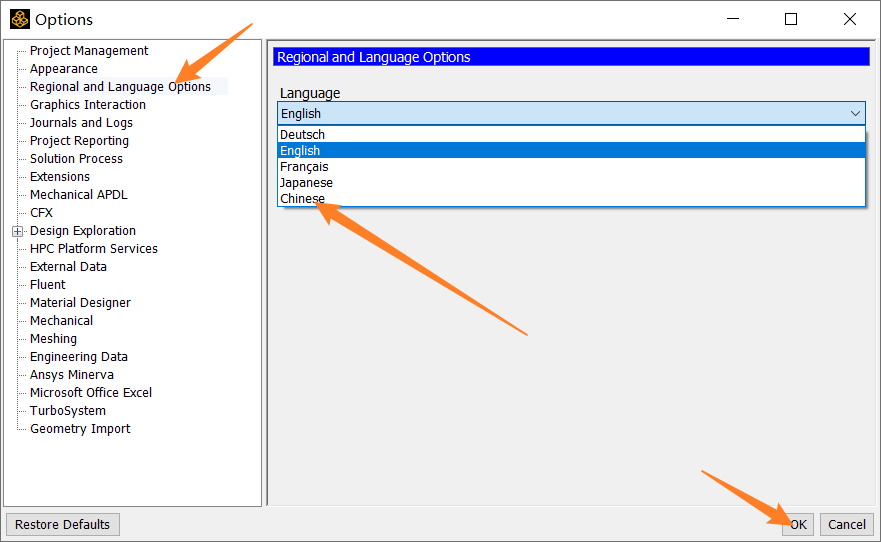Select Journals and Logs category
881x542 pixels.
point(81,123)
